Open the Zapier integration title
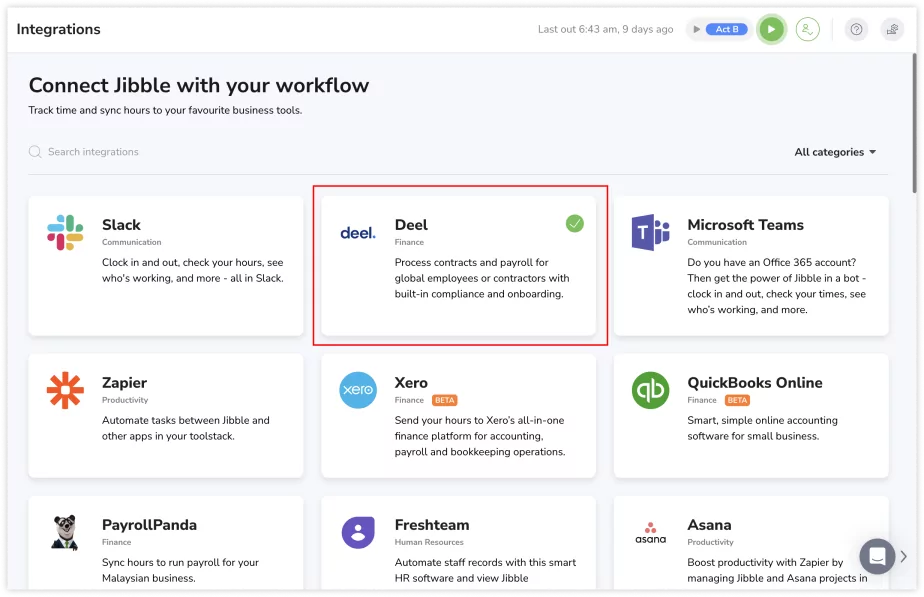The height and width of the screenshot is (597, 924). (x=124, y=383)
